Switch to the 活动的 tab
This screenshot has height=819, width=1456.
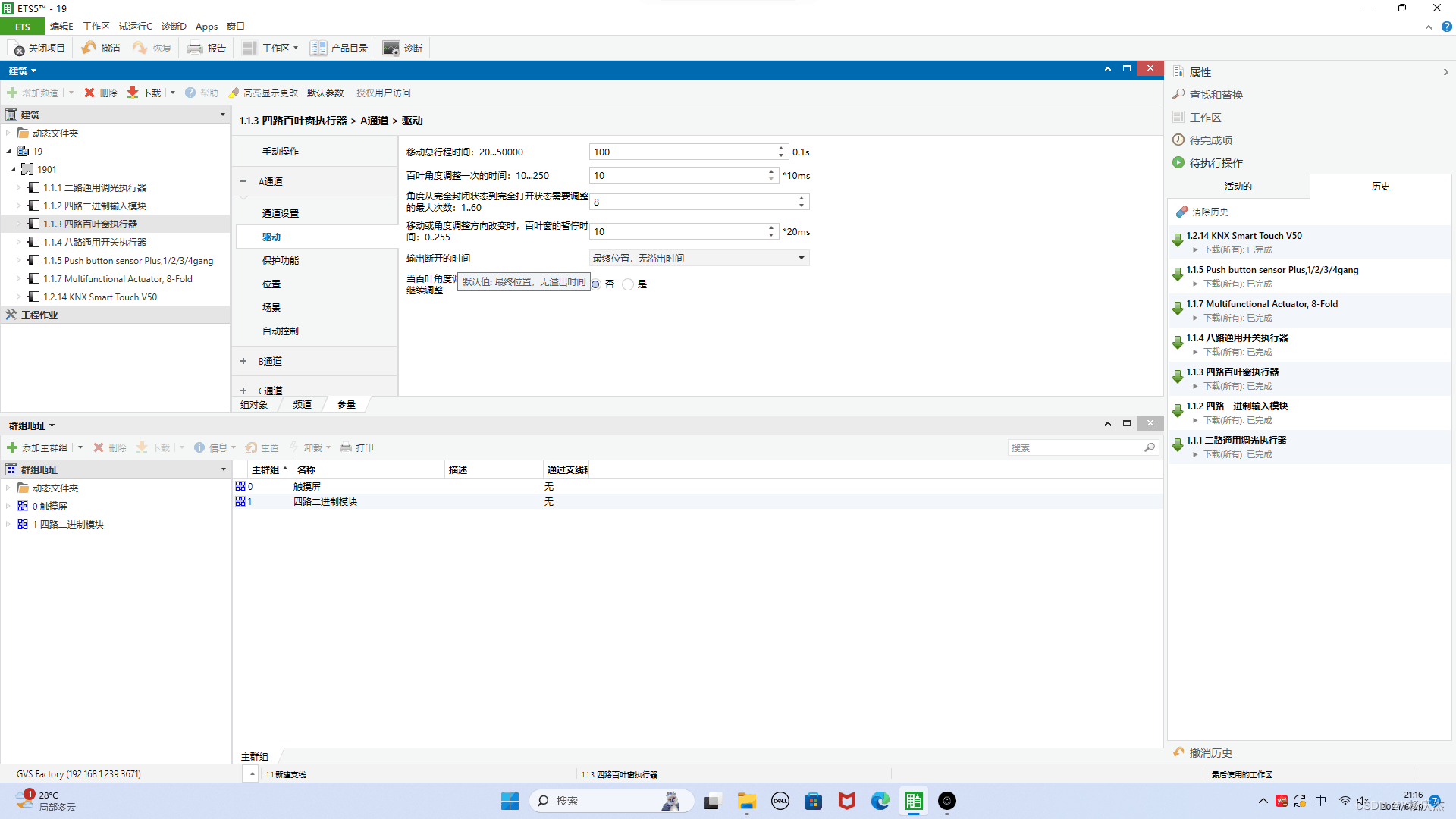1238,186
